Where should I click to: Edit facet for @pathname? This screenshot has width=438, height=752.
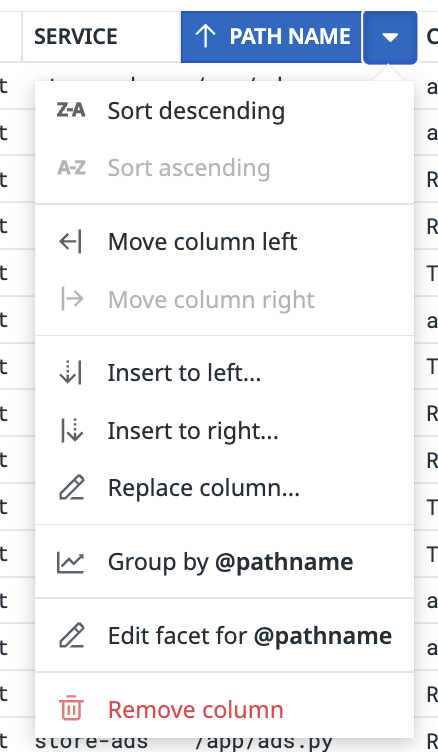tap(224, 635)
